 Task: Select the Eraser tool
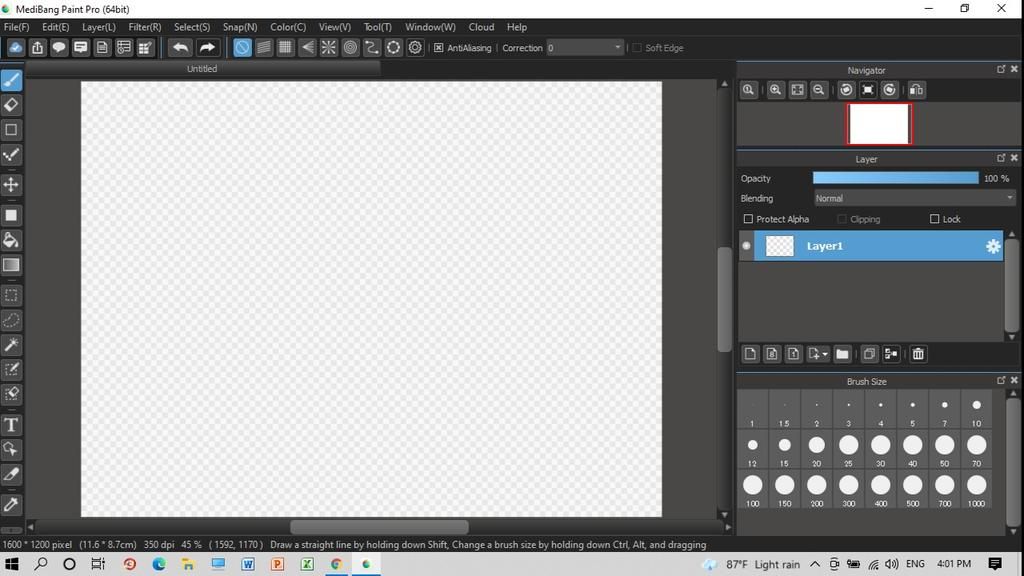pyautogui.click(x=11, y=105)
